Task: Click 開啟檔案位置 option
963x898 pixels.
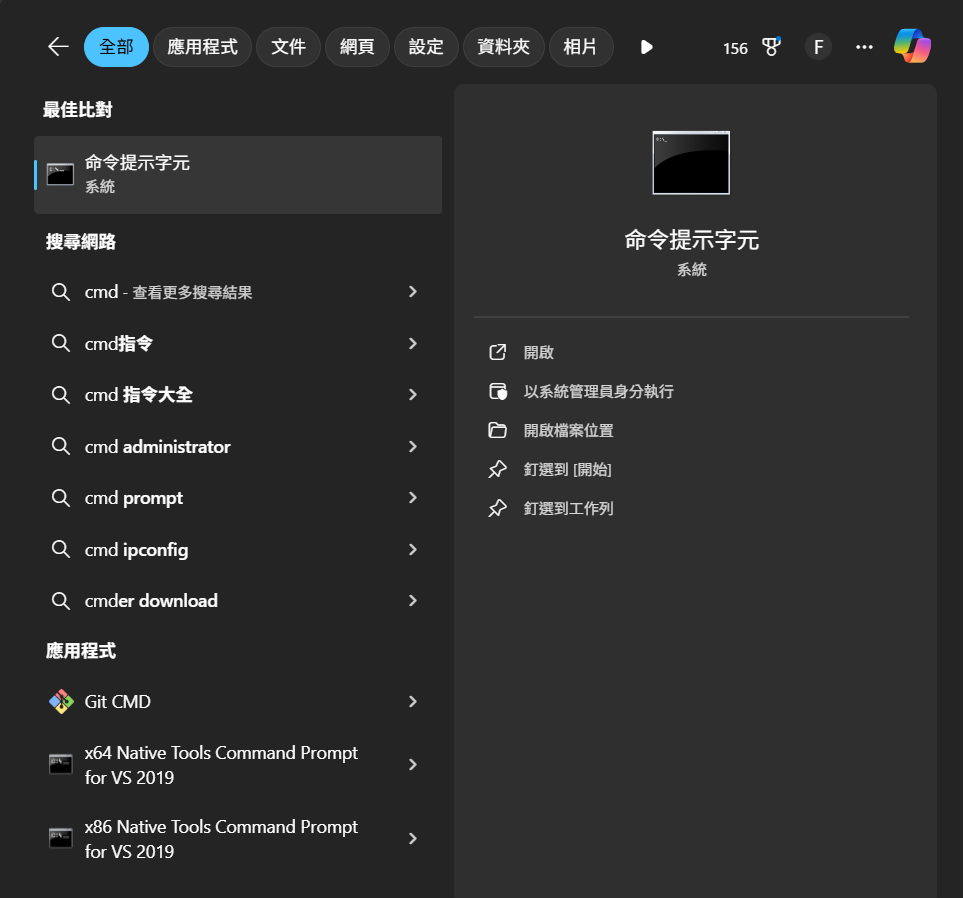Action: point(568,431)
